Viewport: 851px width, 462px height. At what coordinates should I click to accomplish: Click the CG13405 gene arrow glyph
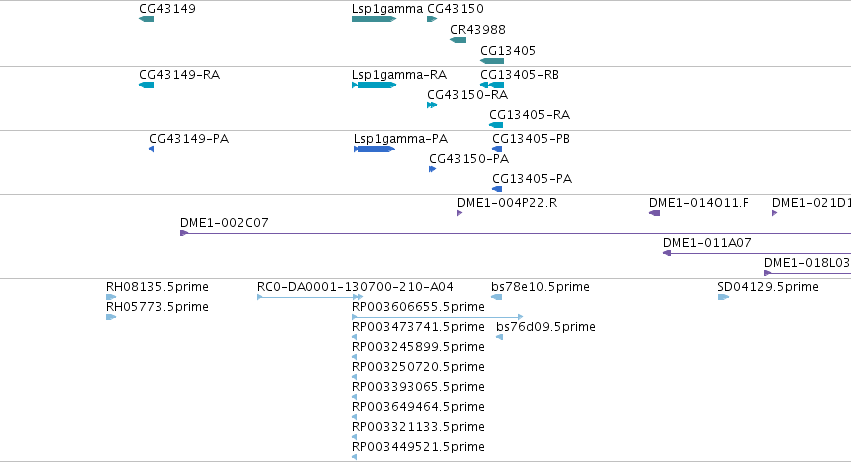coord(492,61)
